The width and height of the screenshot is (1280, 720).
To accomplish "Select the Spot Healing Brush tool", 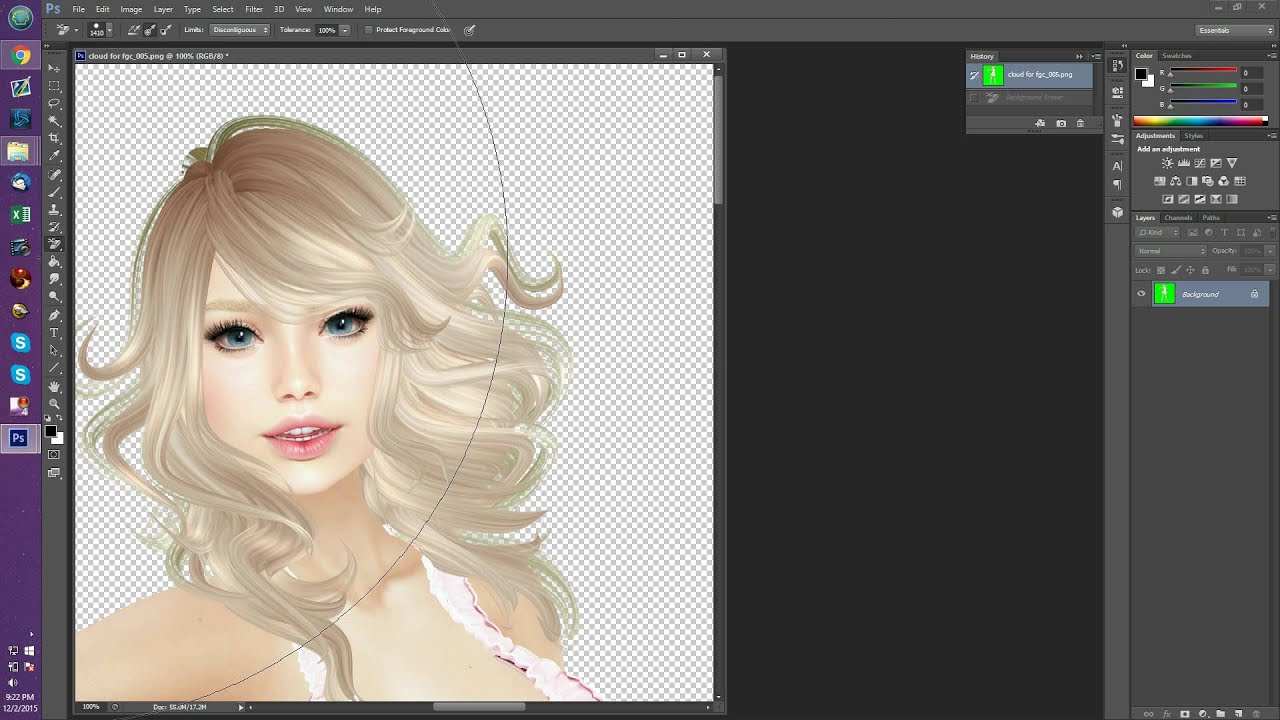I will point(54,174).
